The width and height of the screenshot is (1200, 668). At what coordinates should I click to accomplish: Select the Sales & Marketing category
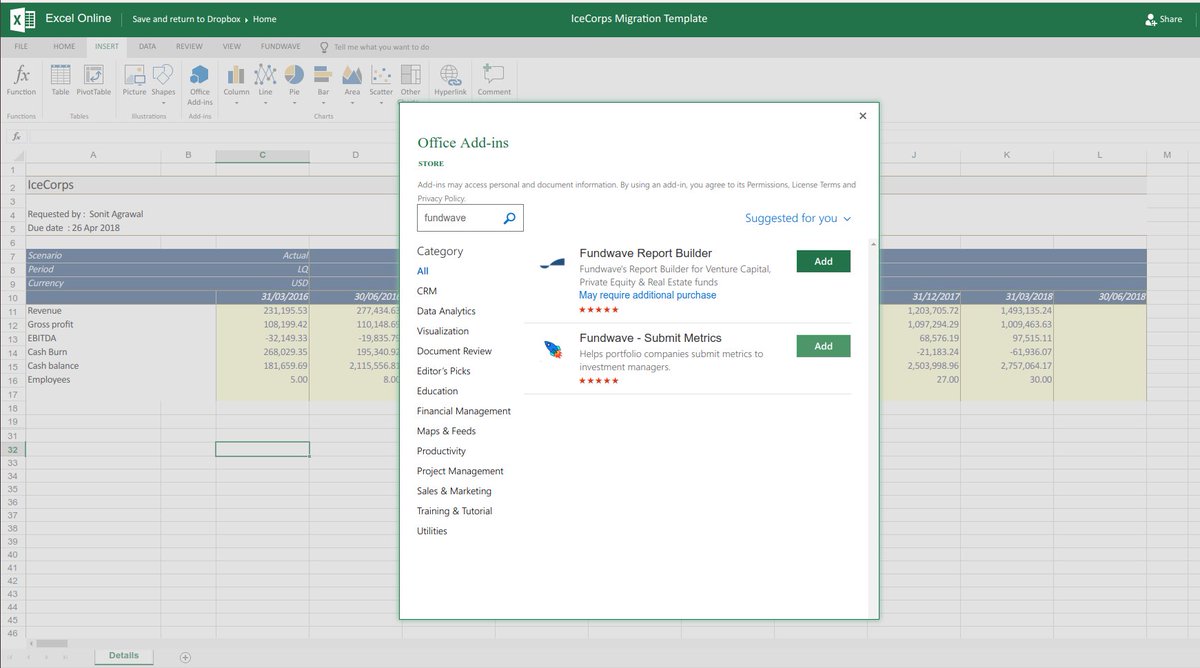click(454, 491)
